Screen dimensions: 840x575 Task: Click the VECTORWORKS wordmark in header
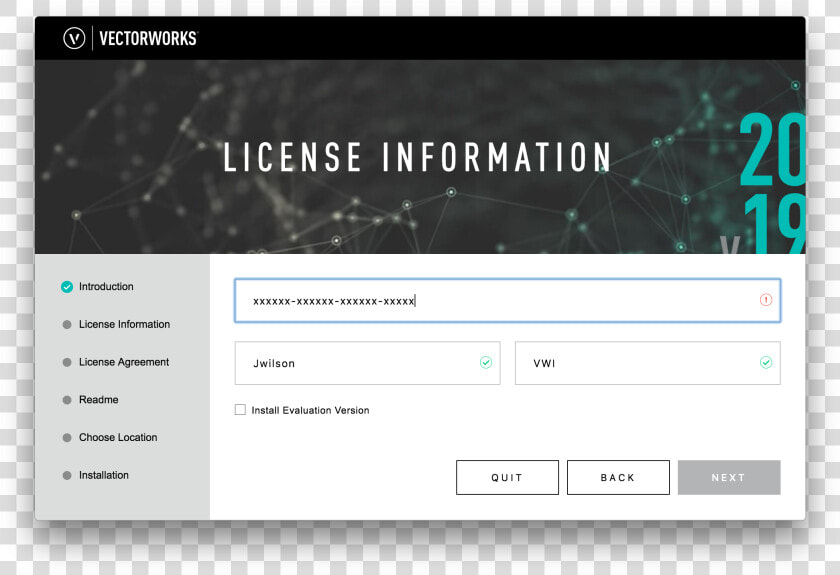[x=148, y=39]
